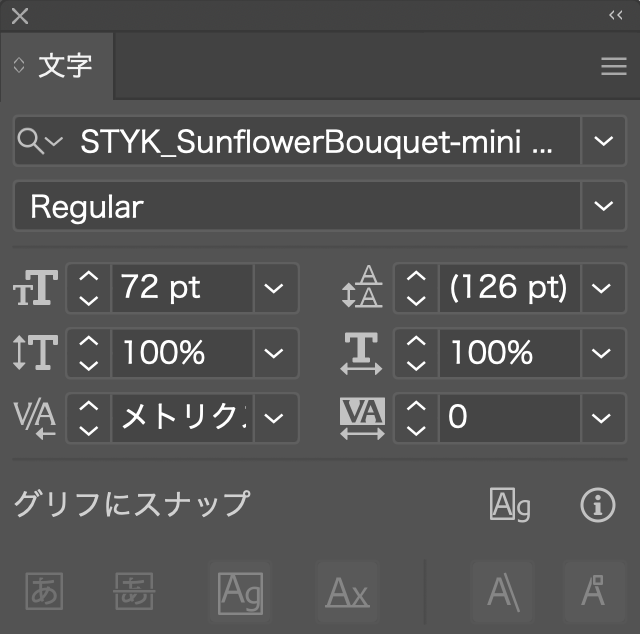Click the vertical scale icon
The image size is (640, 634).
[36, 352]
